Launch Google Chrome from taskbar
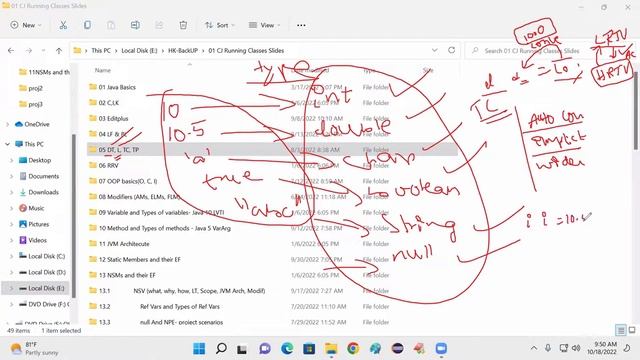 click(353, 349)
